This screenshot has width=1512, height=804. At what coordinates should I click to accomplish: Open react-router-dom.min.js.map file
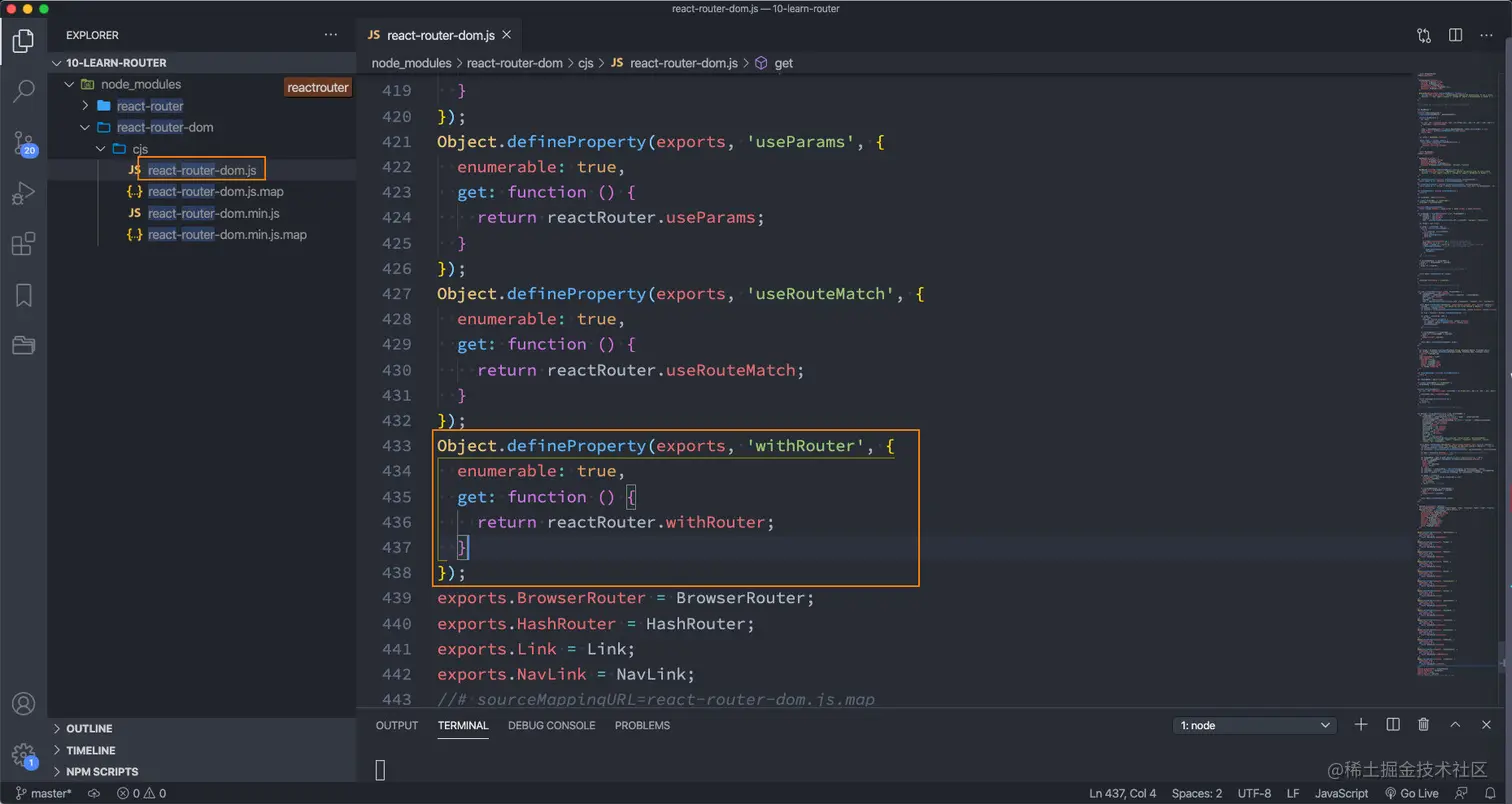pos(226,235)
